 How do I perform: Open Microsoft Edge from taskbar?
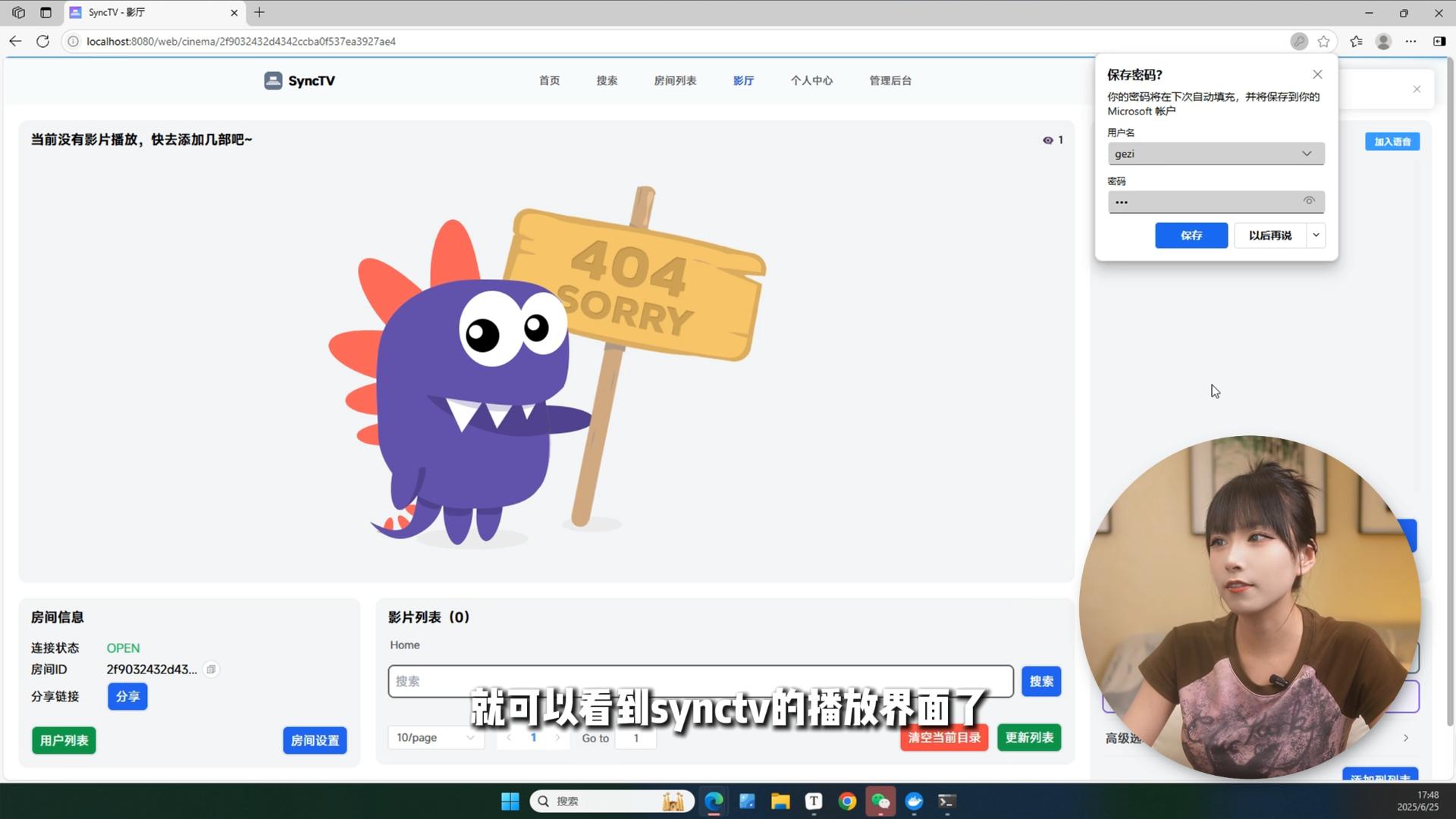[x=714, y=802]
